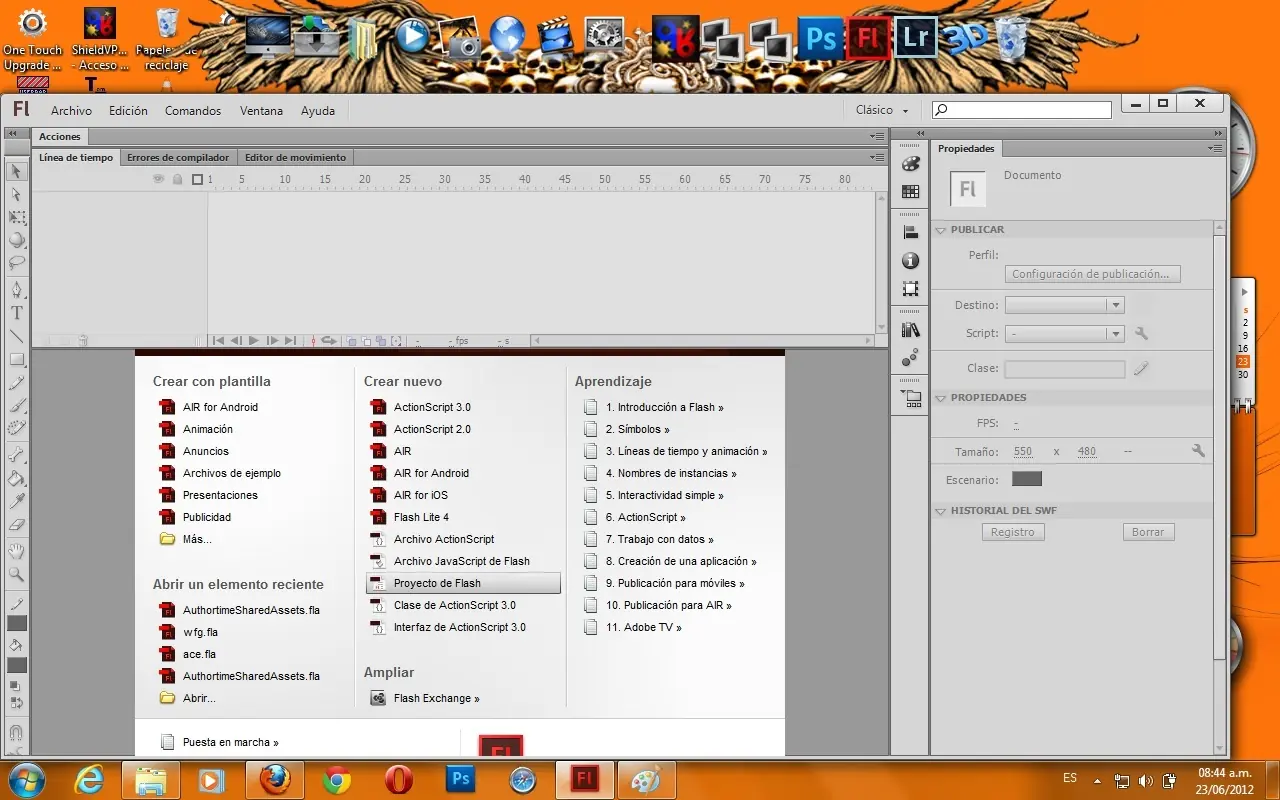Collapse the PROPIEDADES section
The width and height of the screenshot is (1280, 800).
(940, 398)
